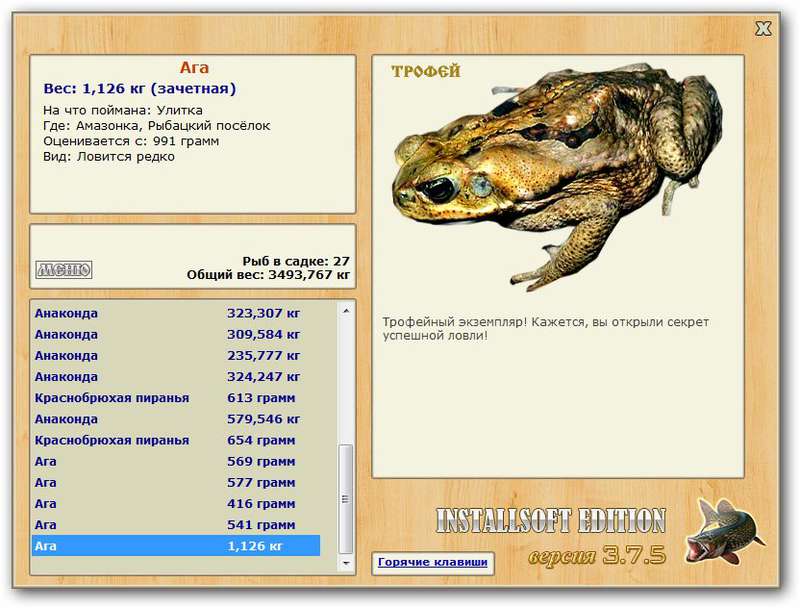Select Анаконда 323,307 кг entry

176,313
